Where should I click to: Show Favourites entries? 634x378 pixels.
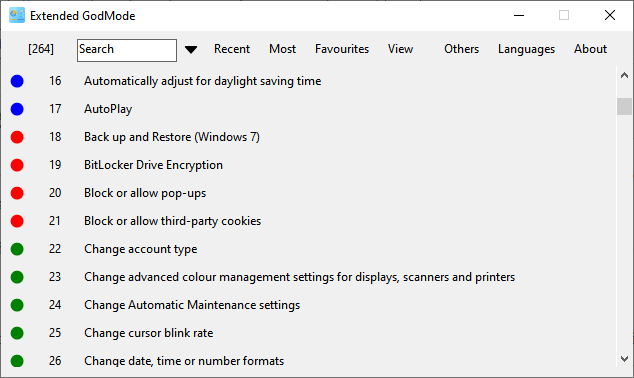[x=342, y=49]
